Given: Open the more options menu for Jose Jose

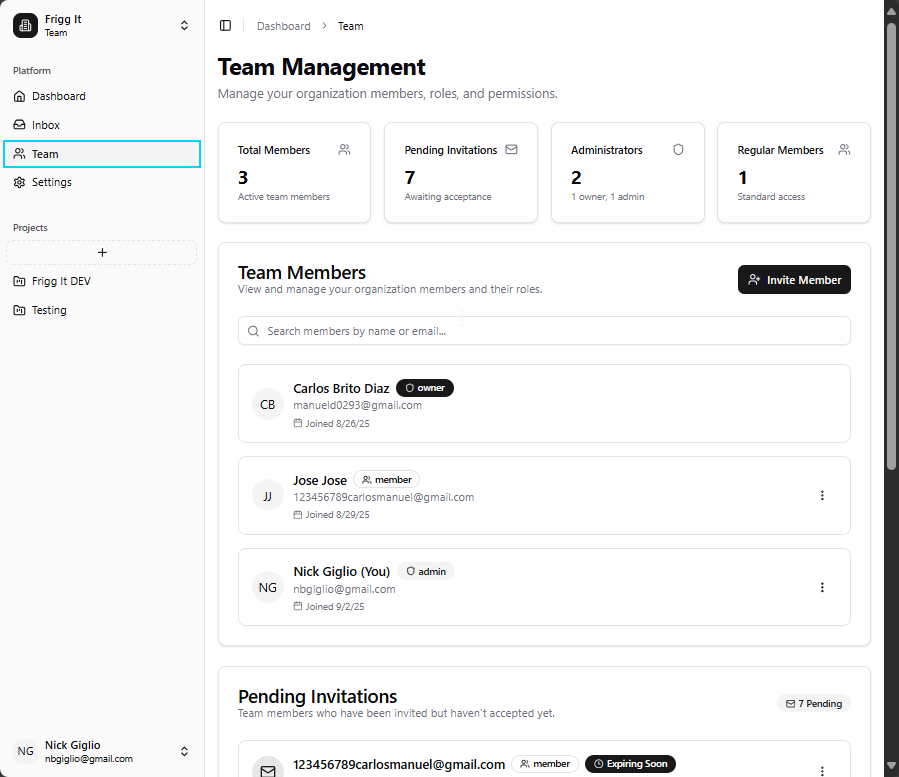Looking at the screenshot, I should 822,496.
